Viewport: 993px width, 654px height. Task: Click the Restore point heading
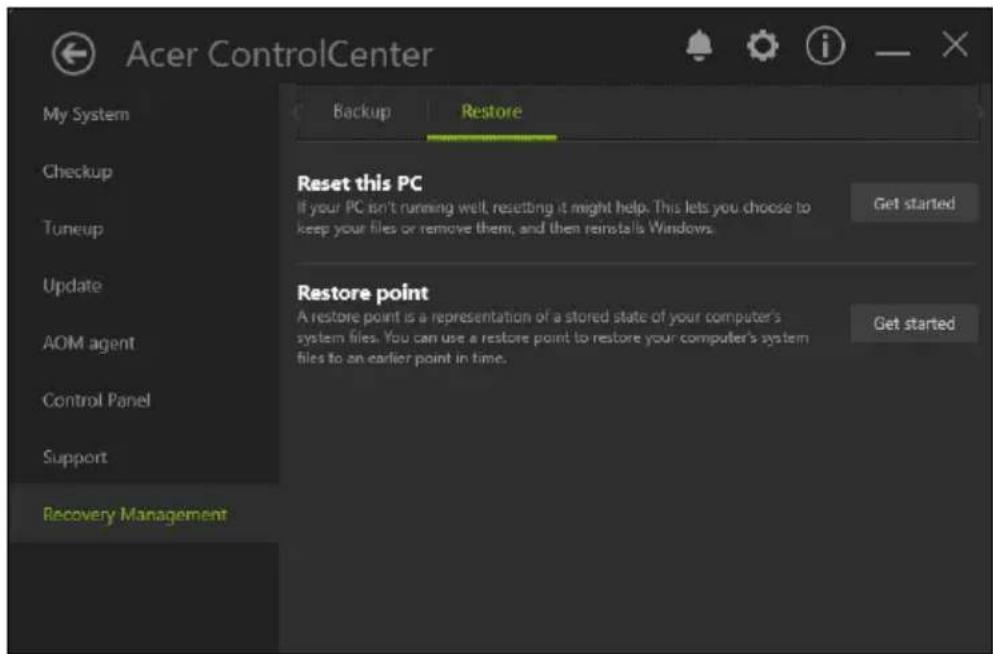point(363,292)
